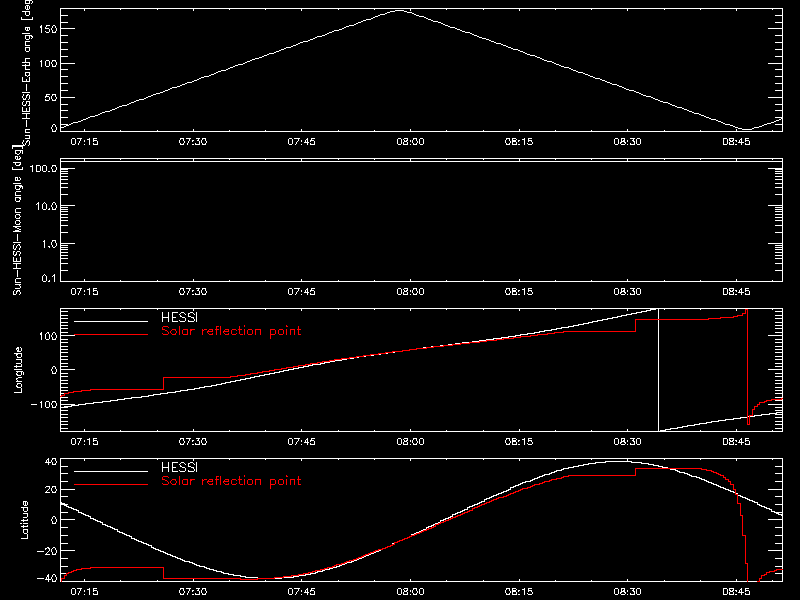Click Solar reflection point legend in Longitude plot

click(x=231, y=331)
